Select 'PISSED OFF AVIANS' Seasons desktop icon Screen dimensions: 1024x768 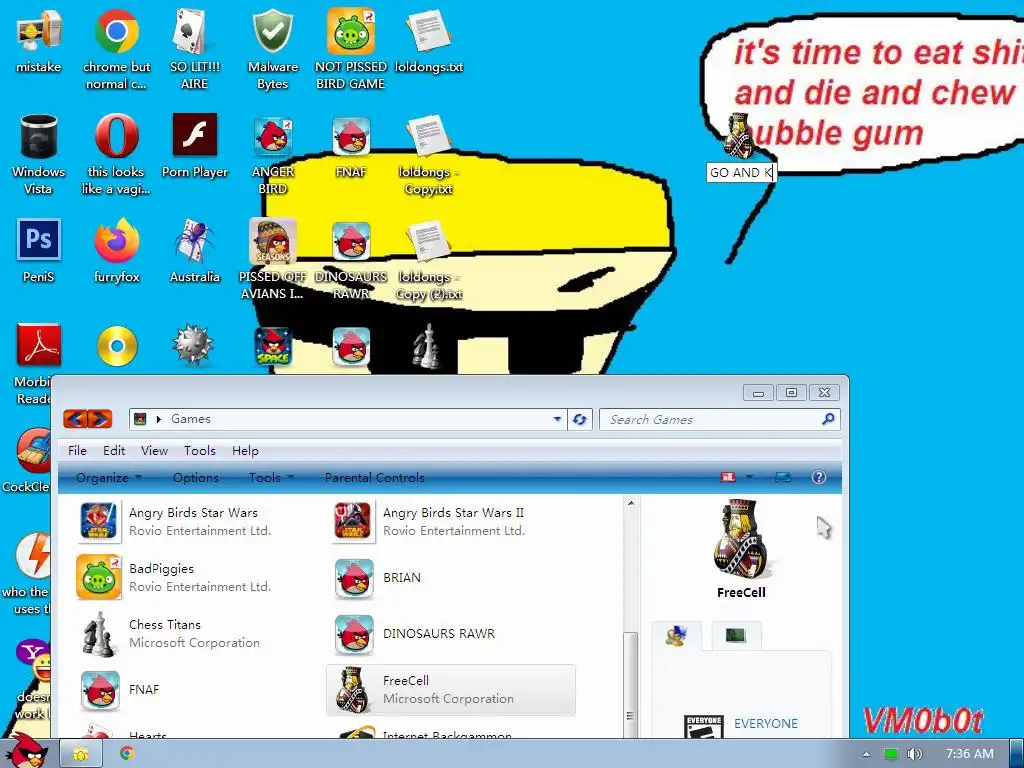(x=272, y=259)
